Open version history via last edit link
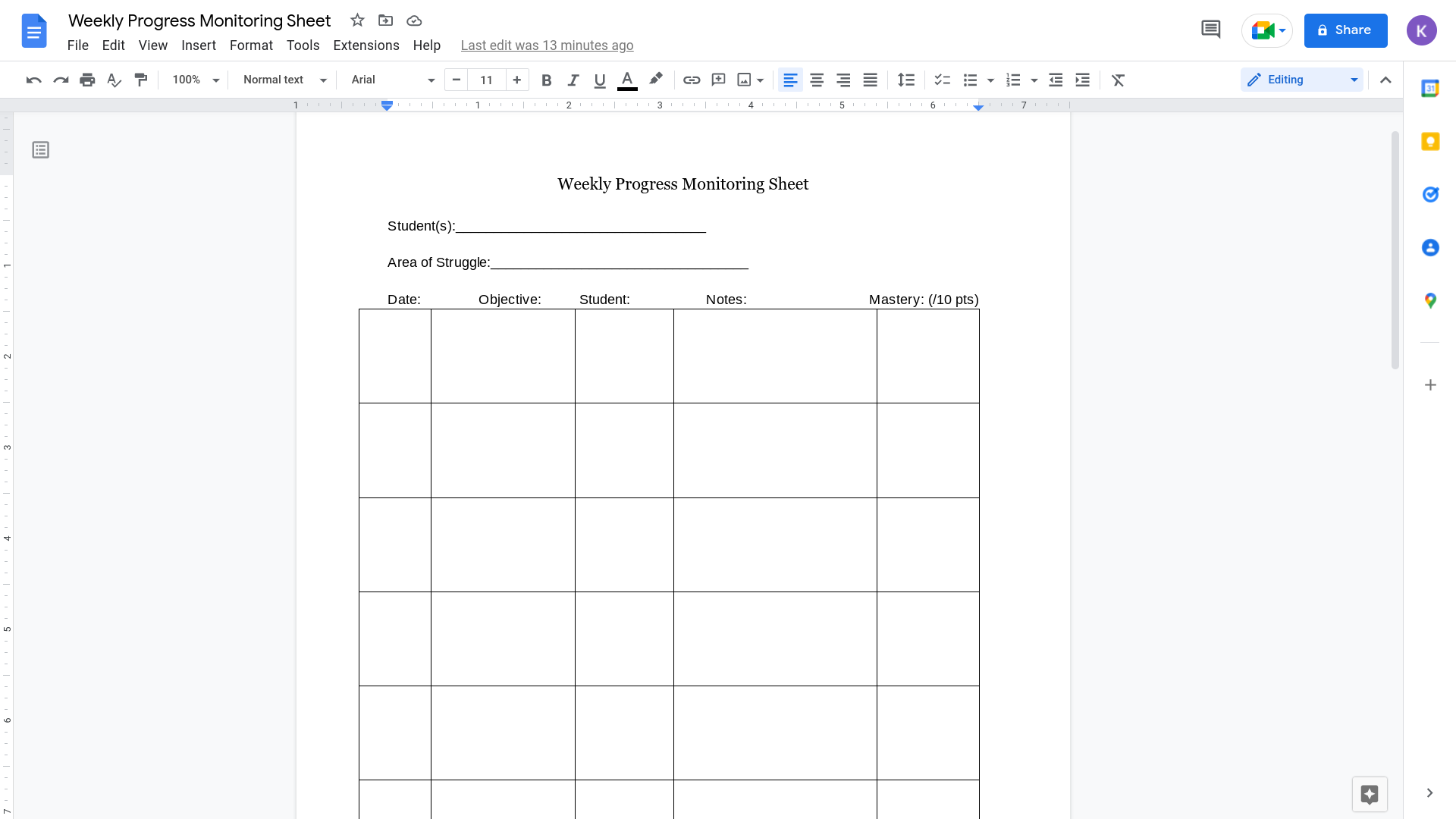Image resolution: width=1456 pixels, height=819 pixels. click(548, 45)
